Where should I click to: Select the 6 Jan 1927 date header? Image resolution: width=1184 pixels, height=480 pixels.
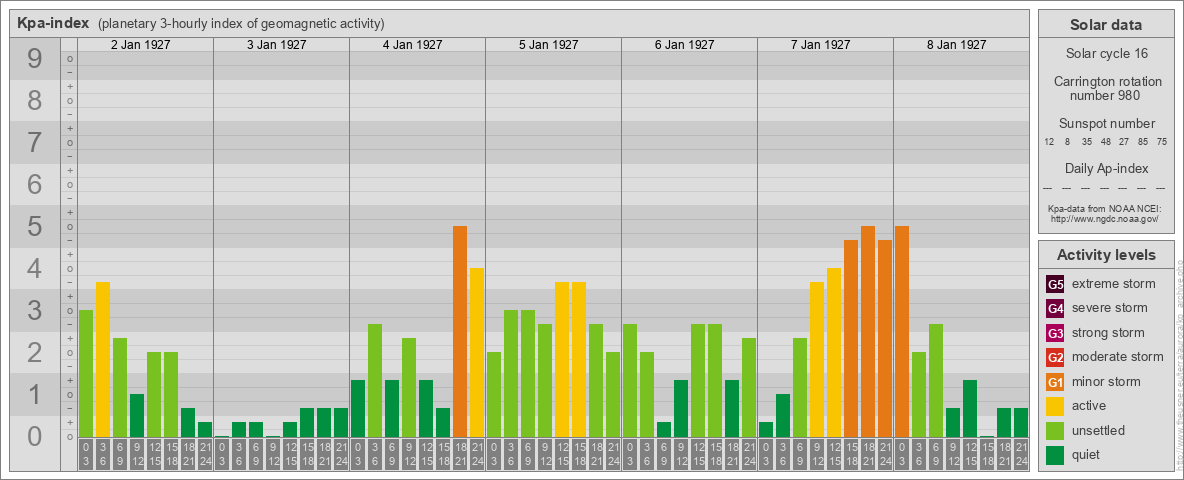[684, 45]
